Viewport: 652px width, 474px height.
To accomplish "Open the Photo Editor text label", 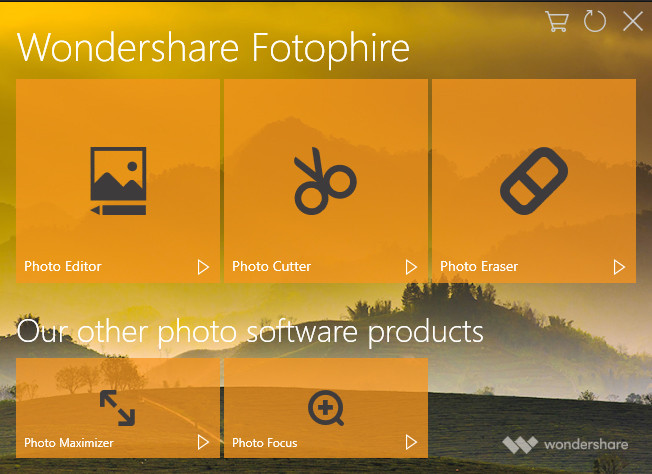I will pos(63,266).
